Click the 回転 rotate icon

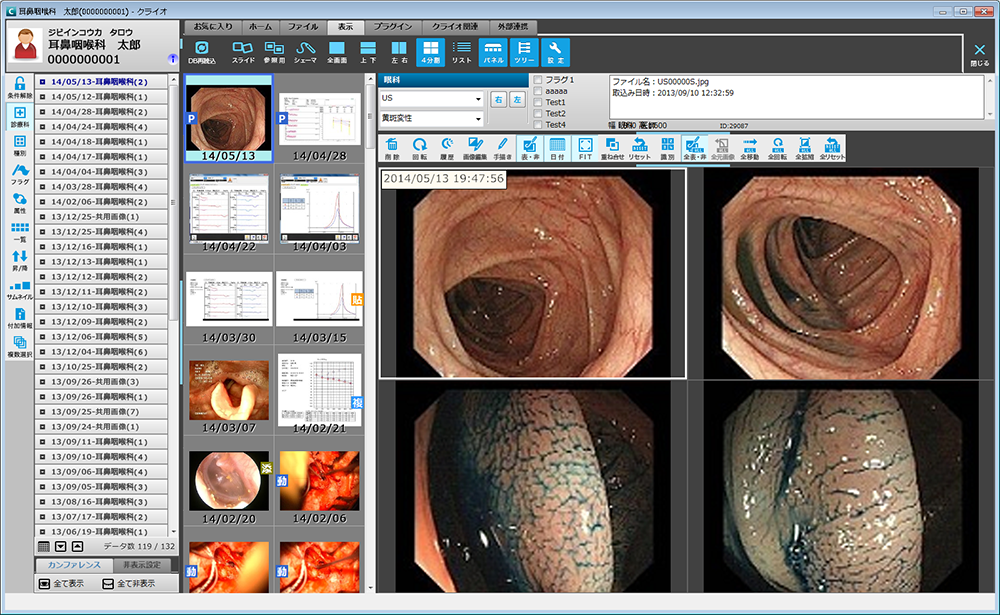(x=420, y=148)
